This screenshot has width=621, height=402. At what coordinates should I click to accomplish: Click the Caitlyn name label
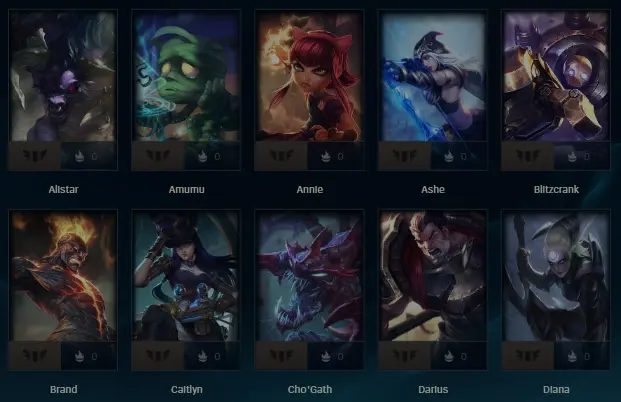pos(187,390)
